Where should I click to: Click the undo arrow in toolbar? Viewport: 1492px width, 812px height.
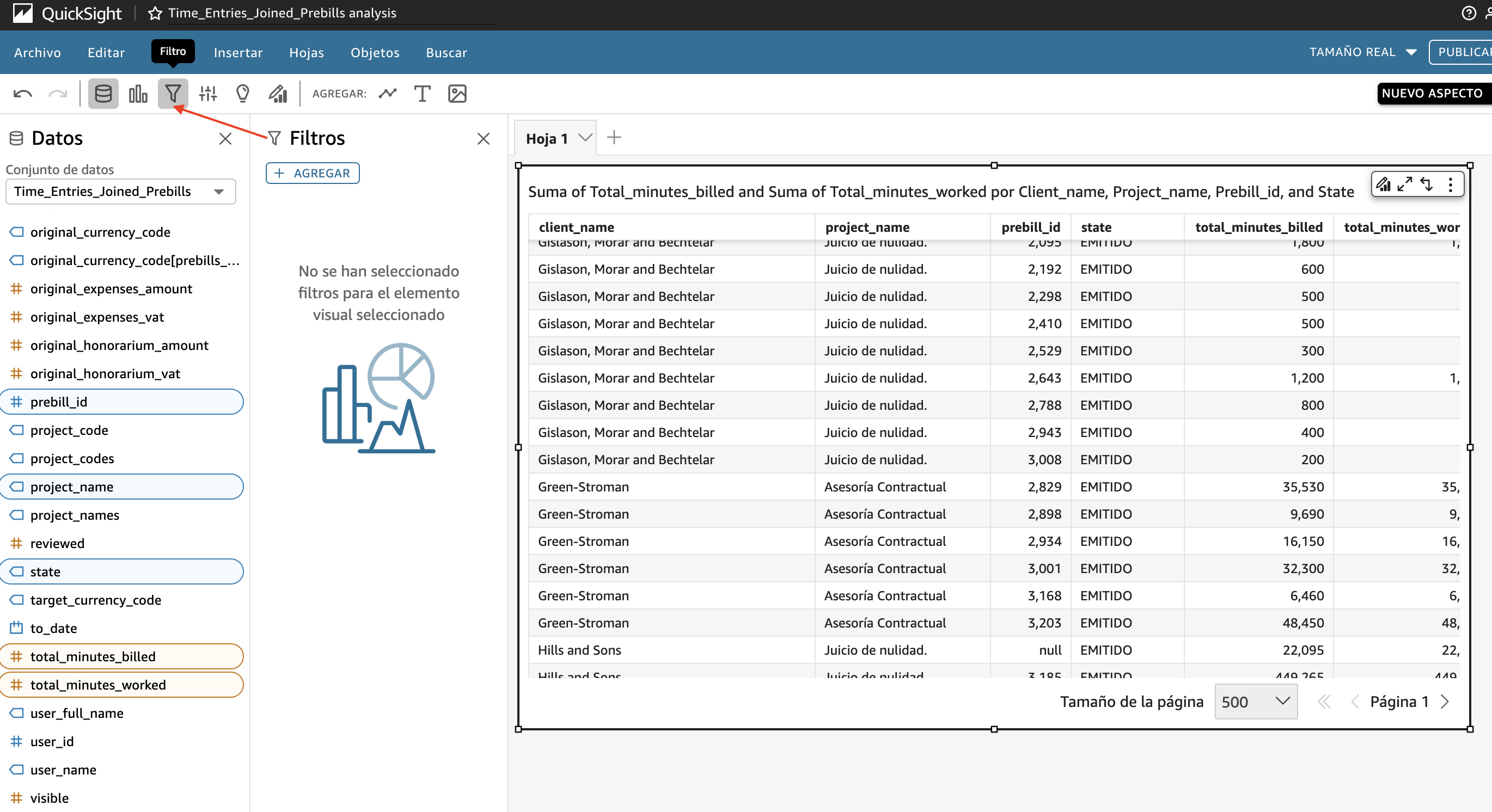pyautogui.click(x=23, y=93)
